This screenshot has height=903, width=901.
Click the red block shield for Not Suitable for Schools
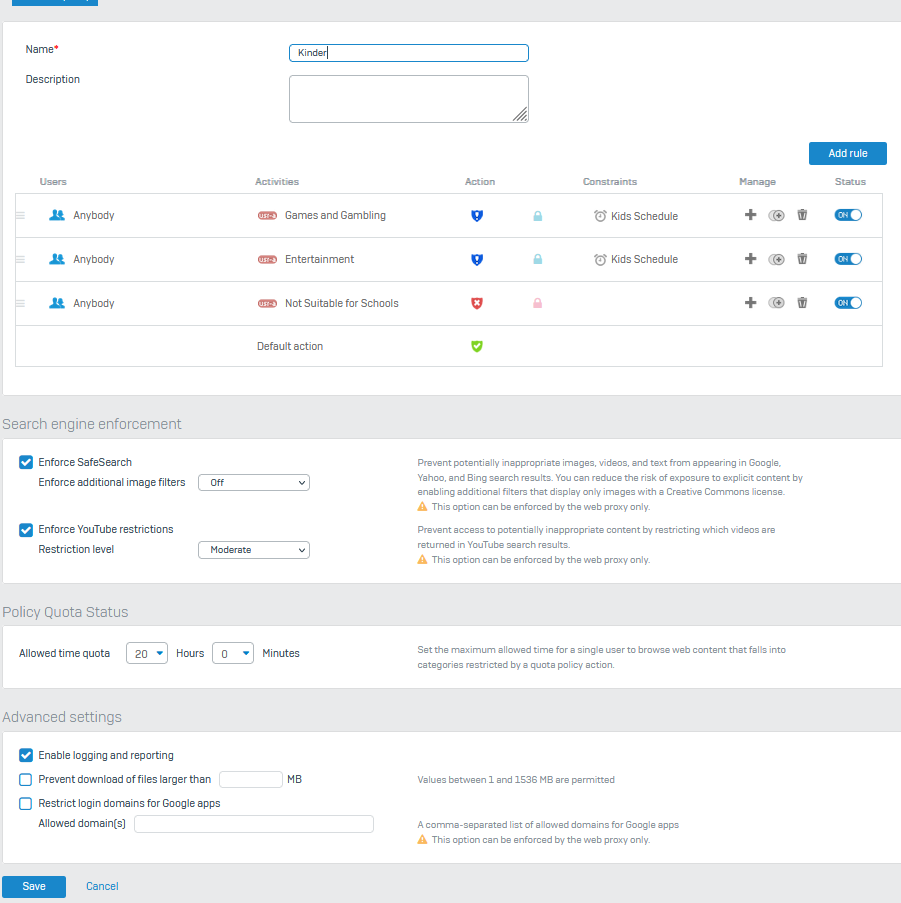click(477, 303)
